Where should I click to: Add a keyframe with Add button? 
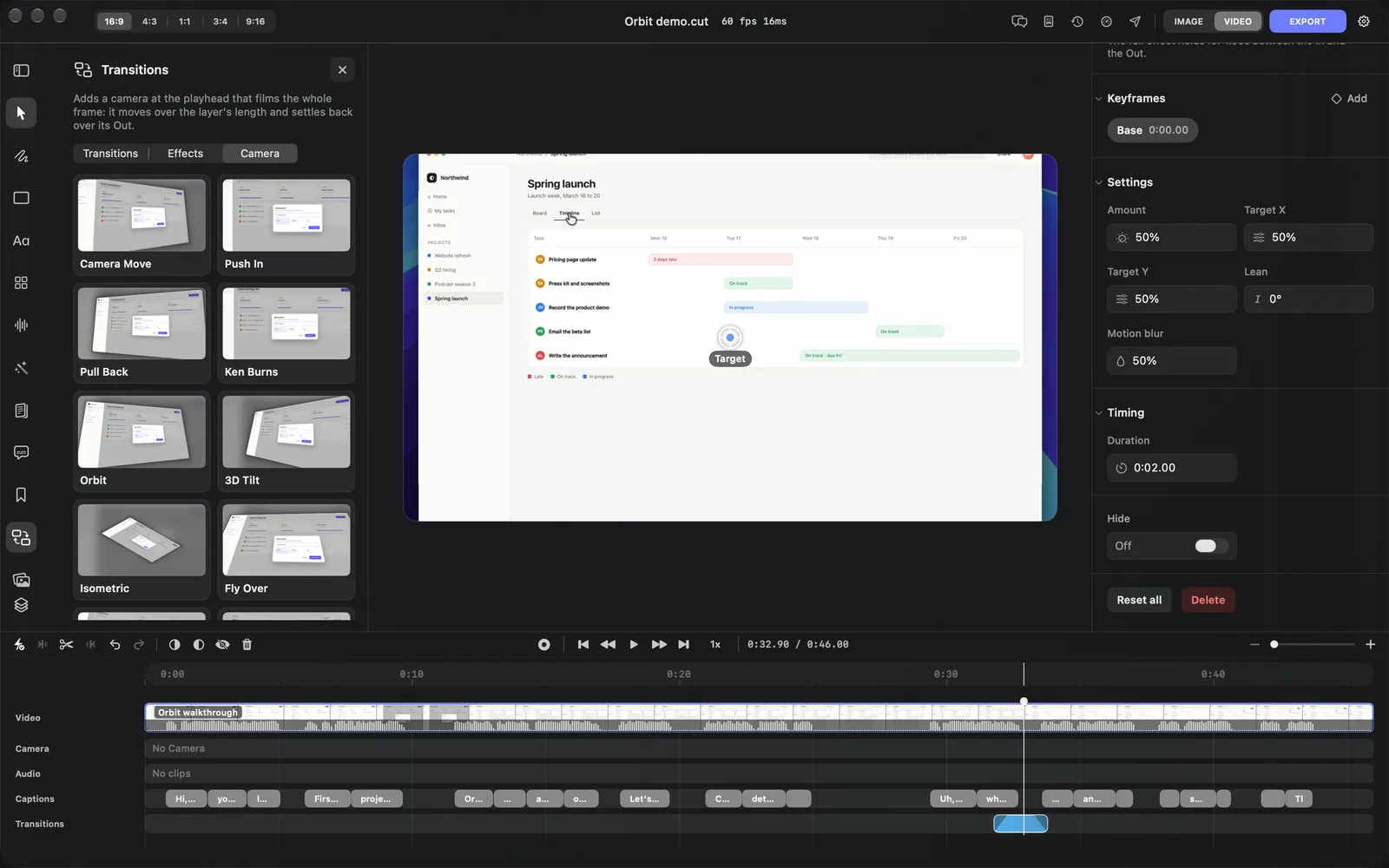(1349, 99)
